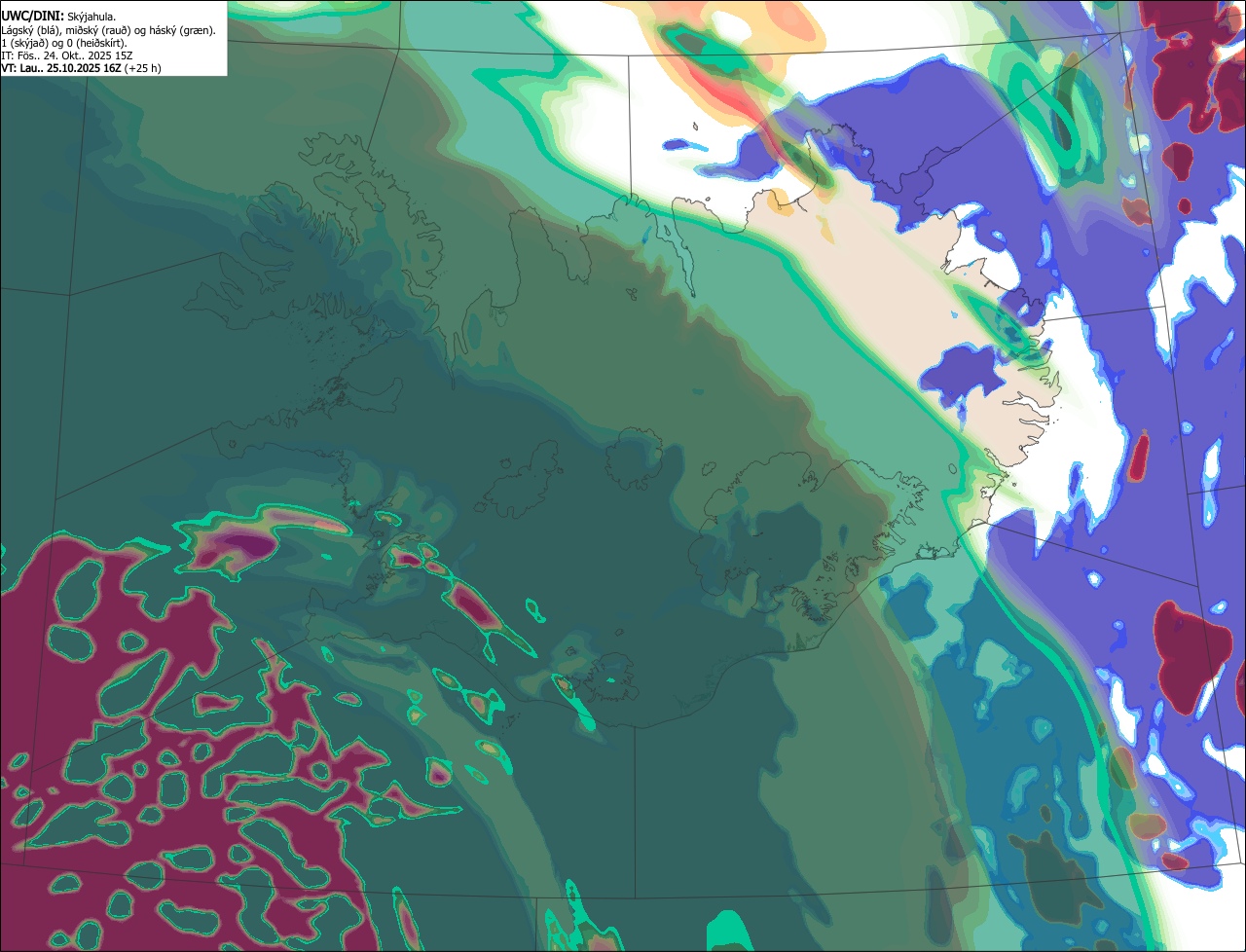Screen dimensions: 1246x952
Task: Click the 'Lágský (blá), miðský (rauð)' legend line
Action: point(108,30)
